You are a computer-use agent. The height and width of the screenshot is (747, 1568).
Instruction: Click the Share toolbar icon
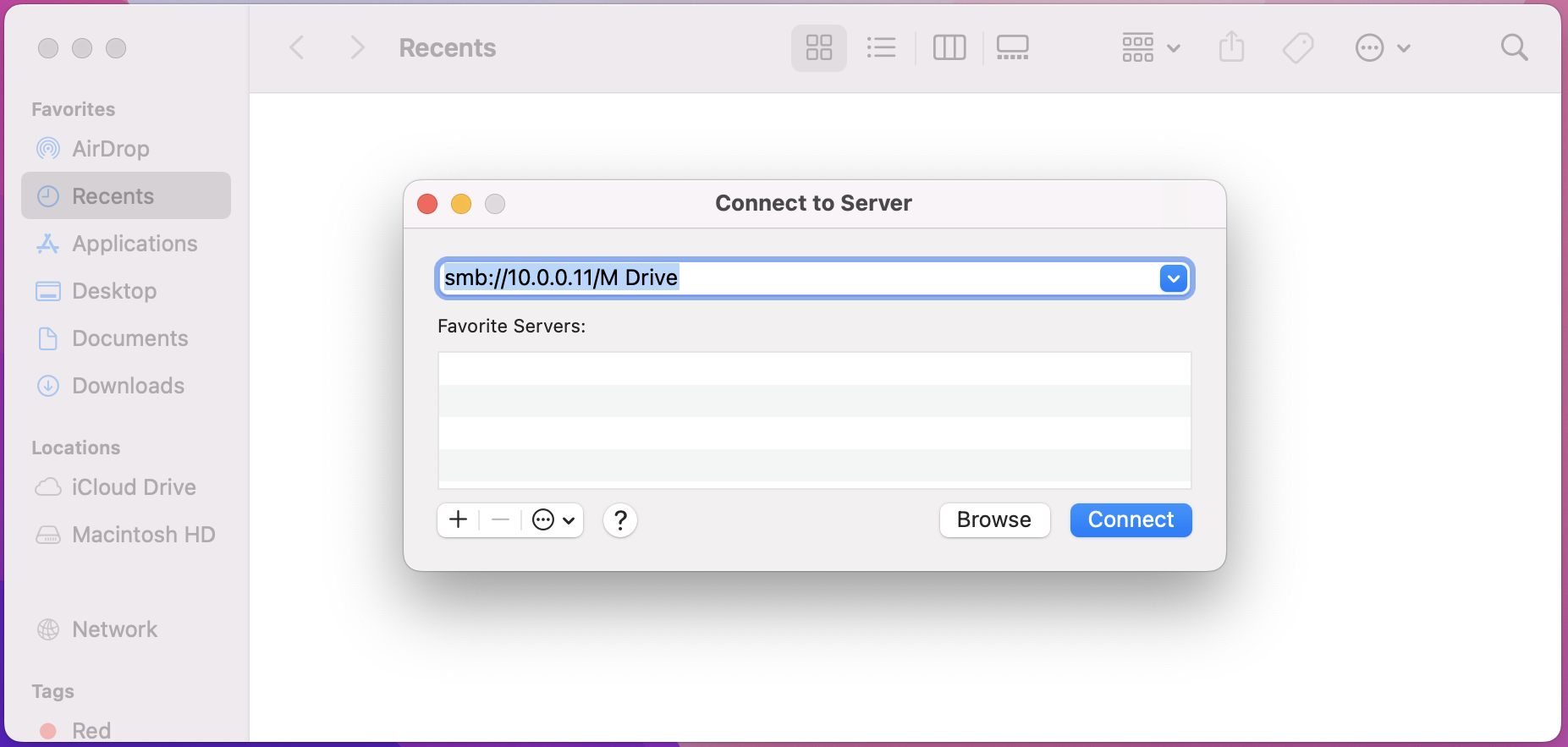click(1231, 47)
